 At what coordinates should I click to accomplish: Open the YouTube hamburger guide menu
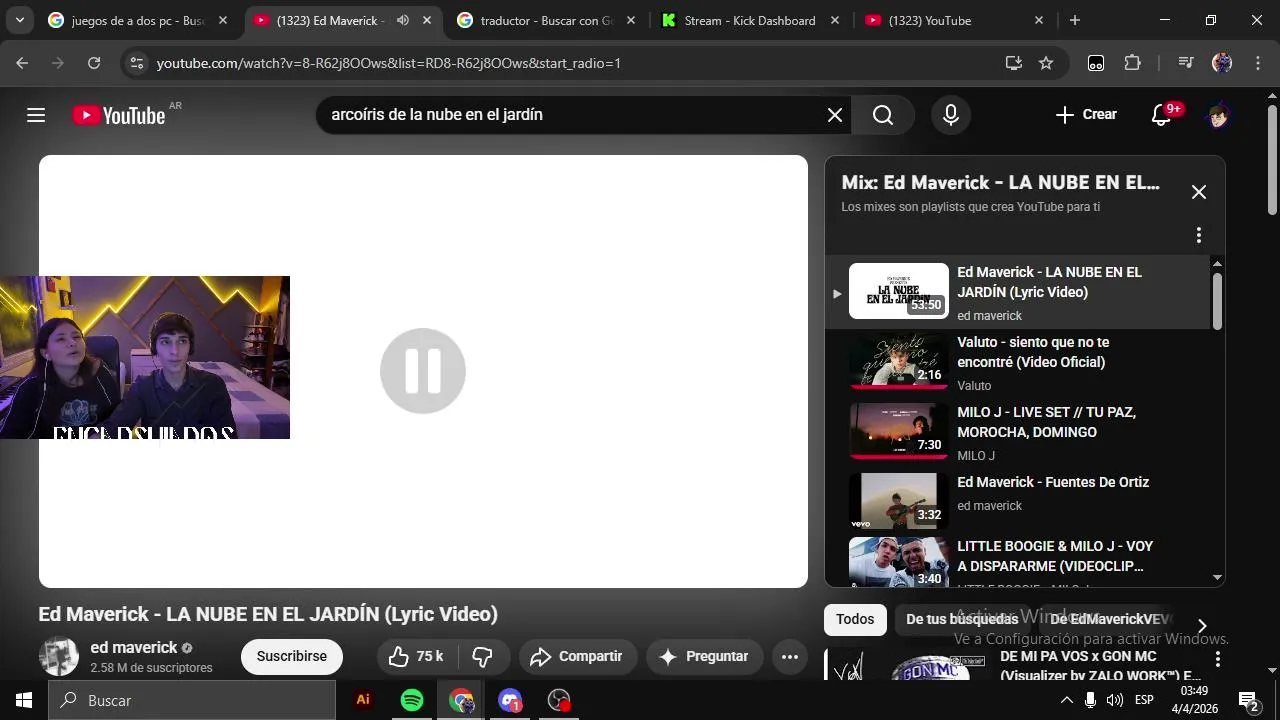(x=36, y=115)
